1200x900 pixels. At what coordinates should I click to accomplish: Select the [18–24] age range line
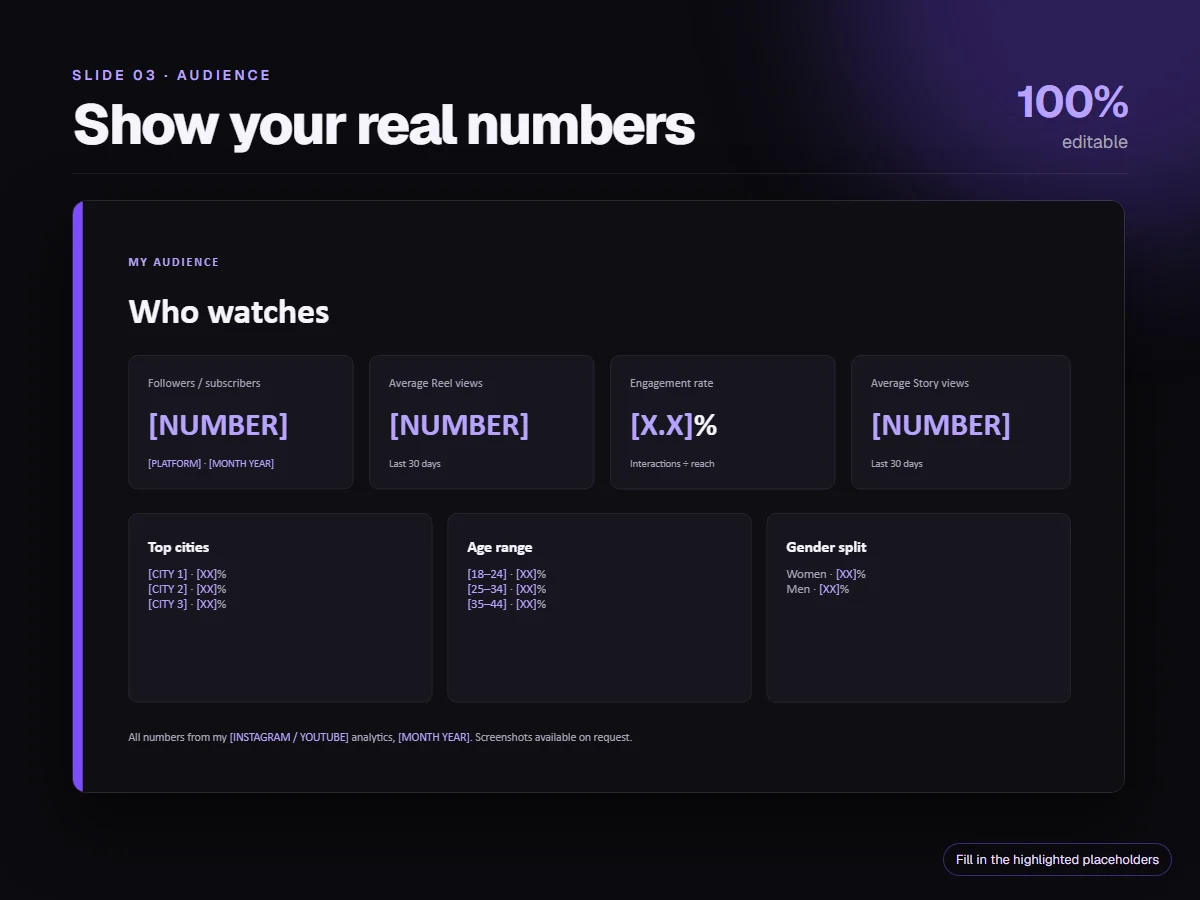point(506,574)
